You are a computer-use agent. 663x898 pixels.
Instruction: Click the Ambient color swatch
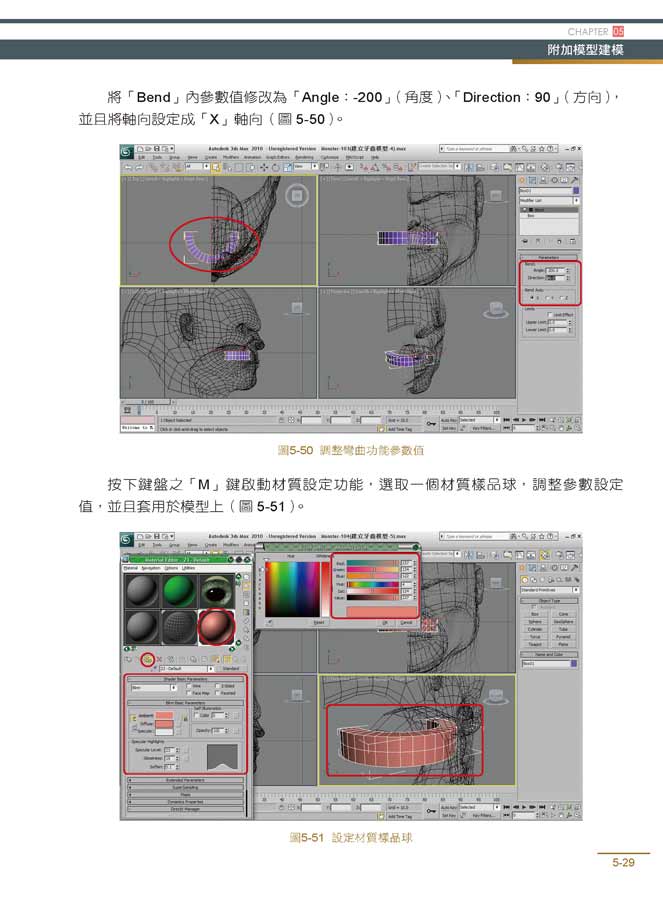click(x=164, y=715)
